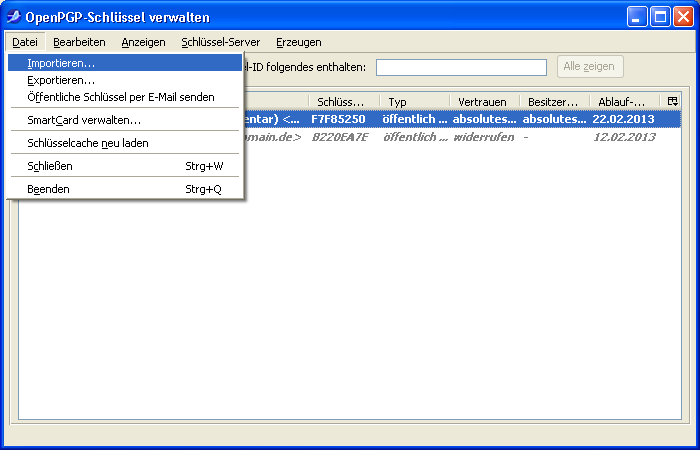The image size is (700, 450).
Task: Click the expiry date 12.02.2013
Action: [x=624, y=137]
